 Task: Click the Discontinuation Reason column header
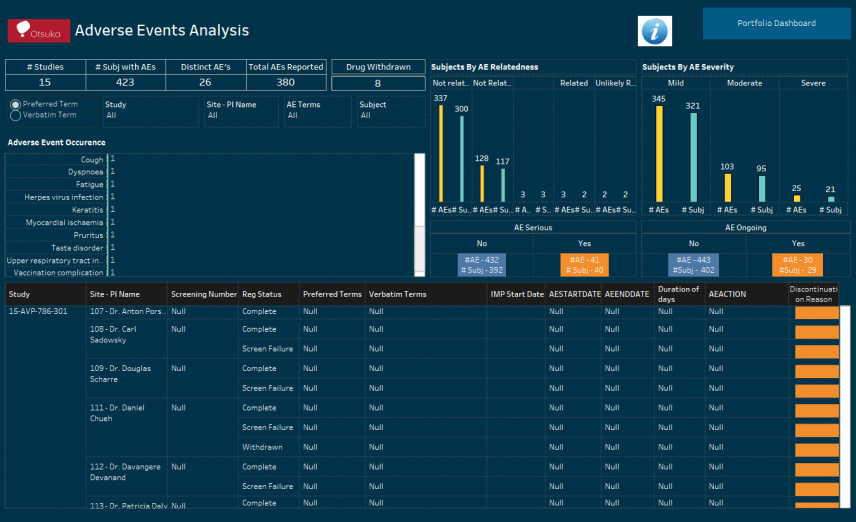tap(813, 294)
